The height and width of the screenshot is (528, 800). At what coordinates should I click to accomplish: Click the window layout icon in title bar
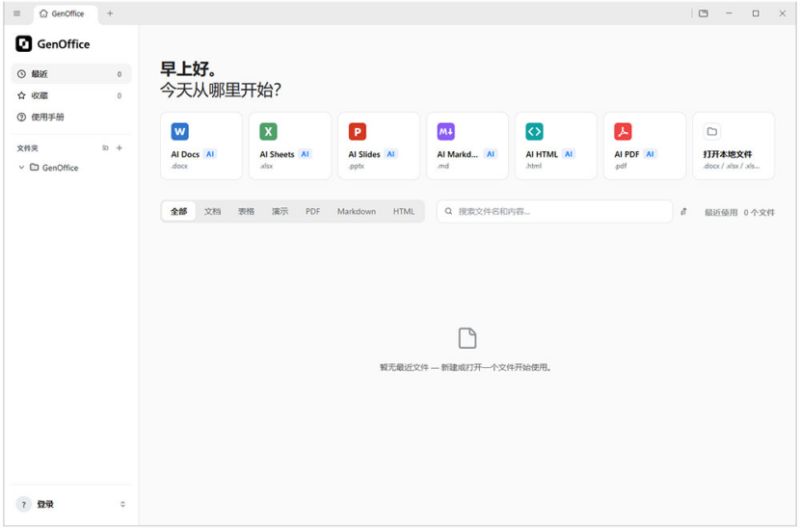[x=703, y=14]
